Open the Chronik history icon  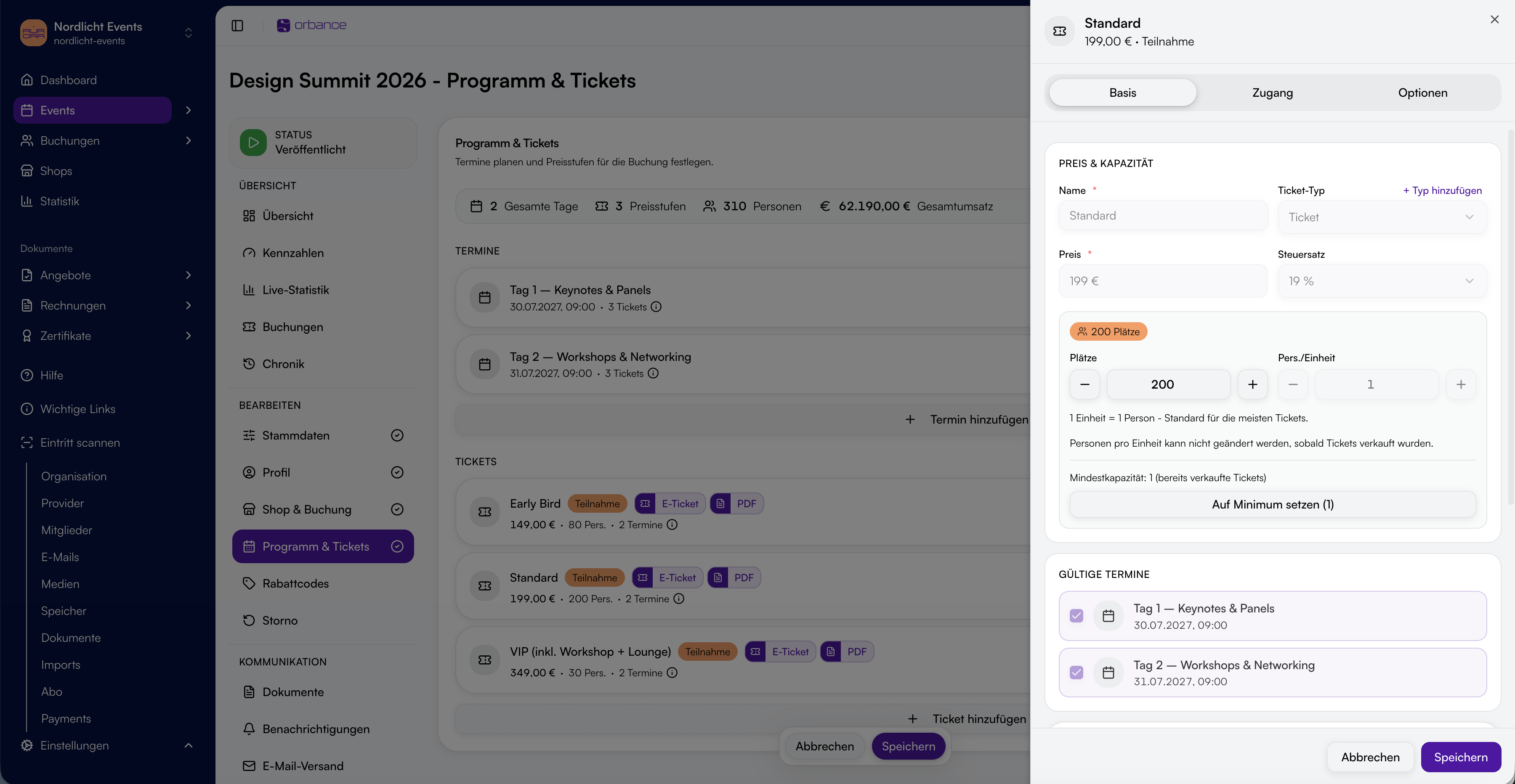point(249,364)
